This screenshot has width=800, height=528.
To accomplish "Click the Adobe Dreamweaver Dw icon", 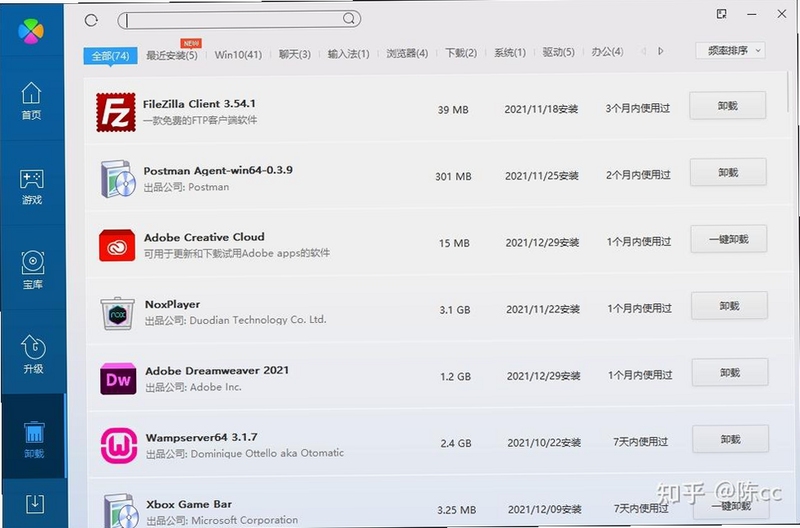I will (118, 379).
